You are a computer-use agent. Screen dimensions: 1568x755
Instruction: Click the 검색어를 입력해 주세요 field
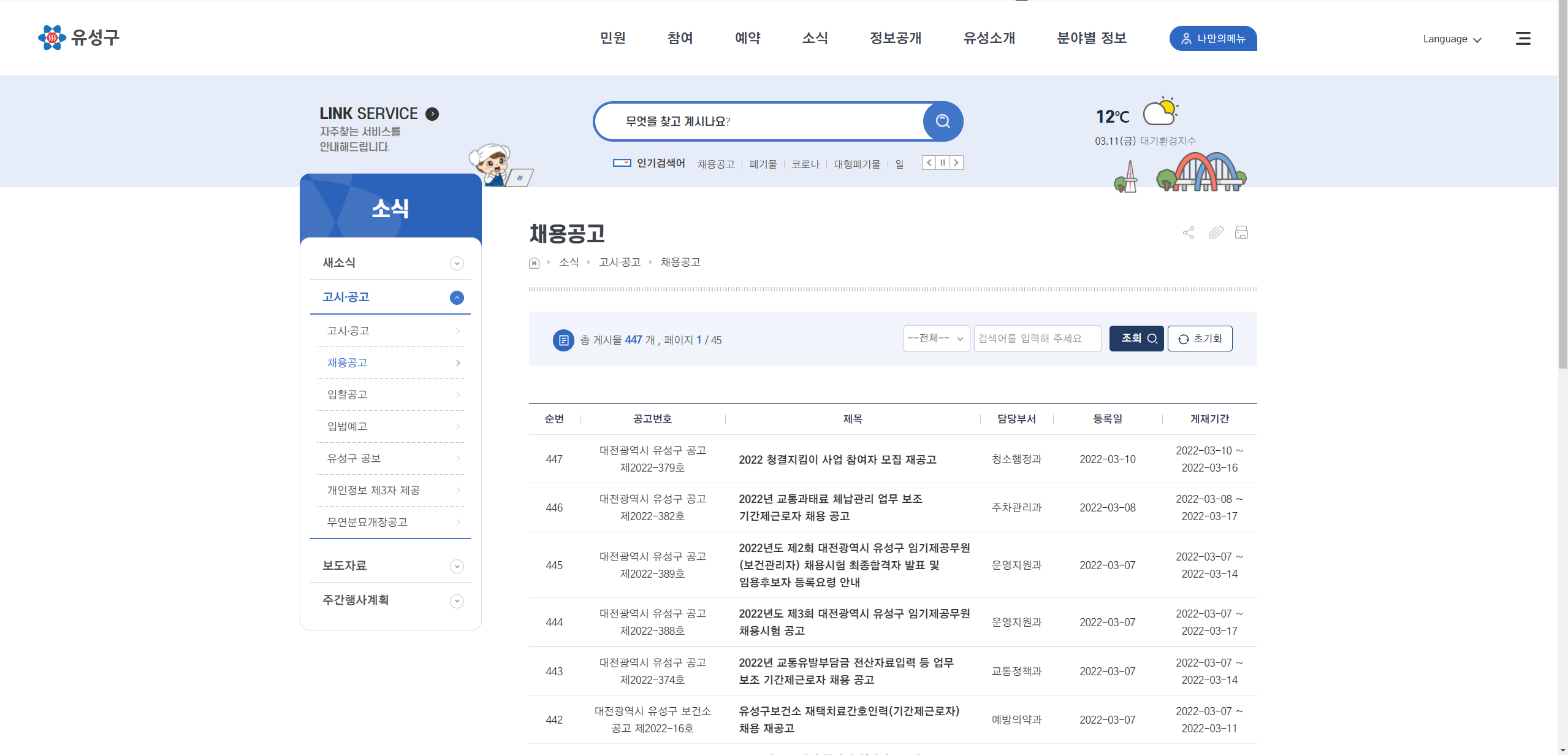coord(1037,339)
